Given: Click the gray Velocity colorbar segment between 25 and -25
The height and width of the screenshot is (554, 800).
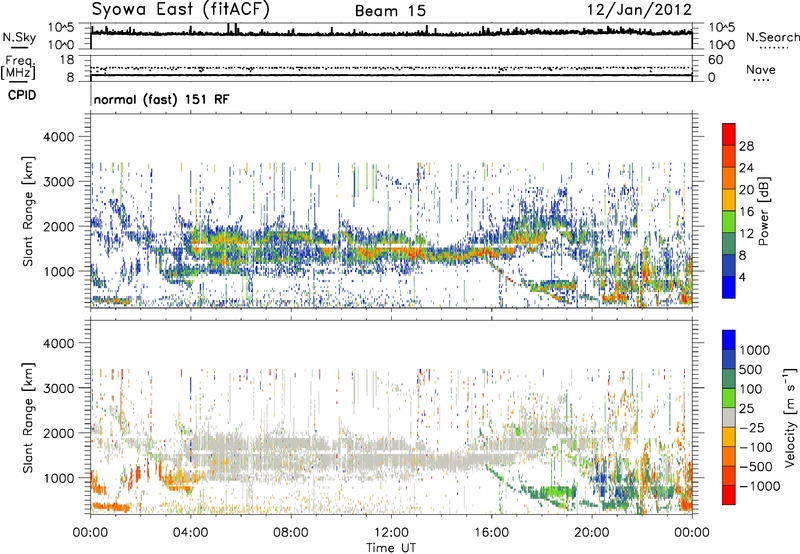Looking at the screenshot, I should [729, 417].
